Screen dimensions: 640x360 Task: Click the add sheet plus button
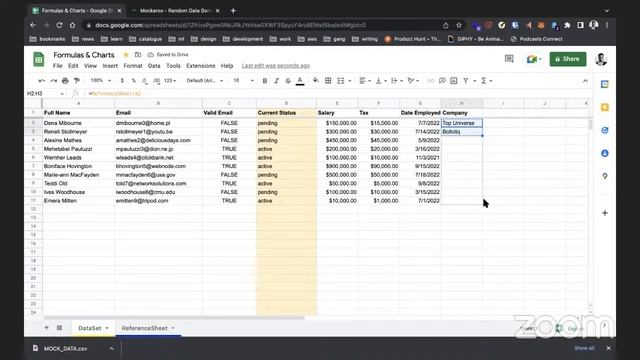46,328
